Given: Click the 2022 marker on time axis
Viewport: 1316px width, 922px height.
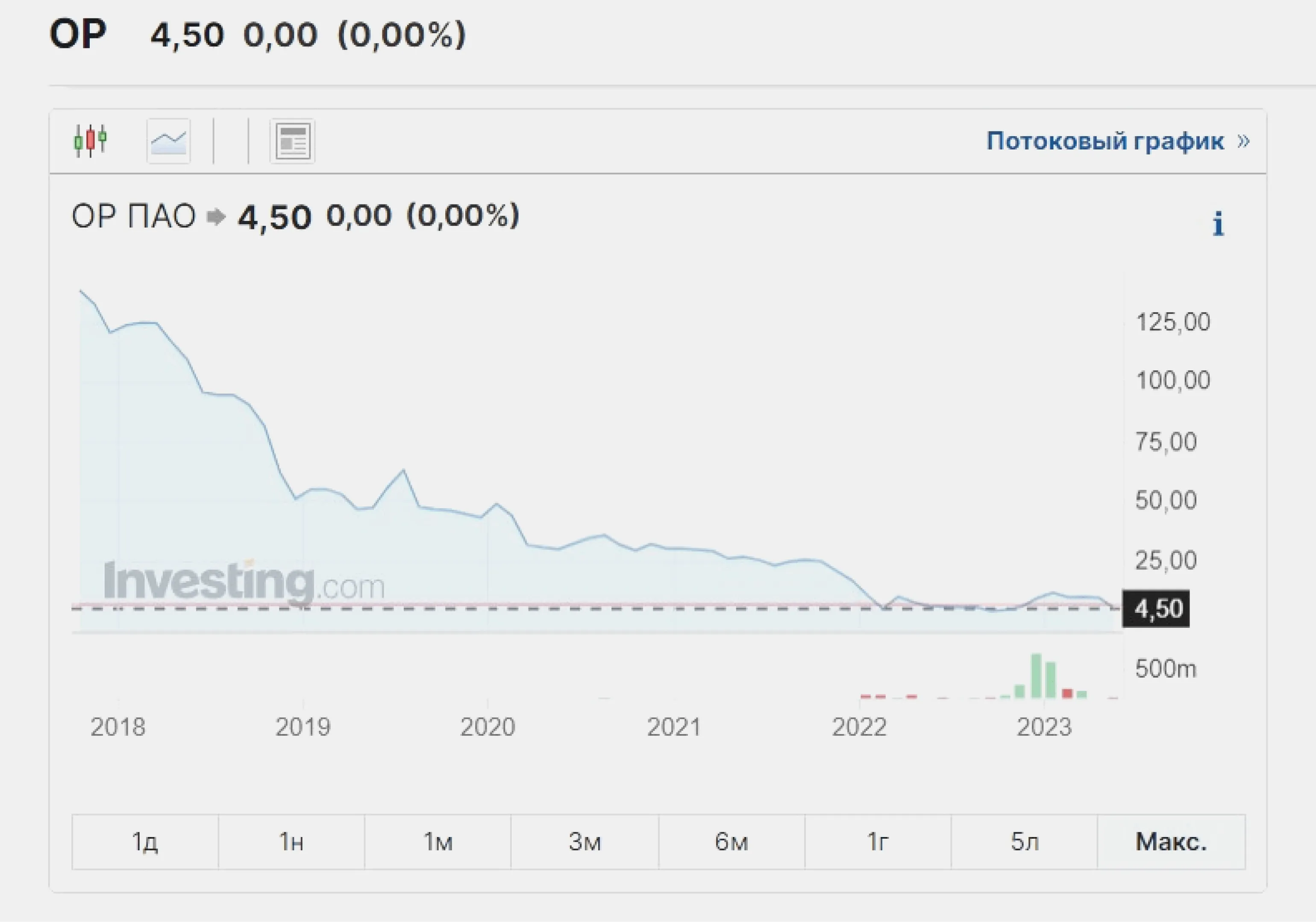Looking at the screenshot, I should [x=859, y=726].
